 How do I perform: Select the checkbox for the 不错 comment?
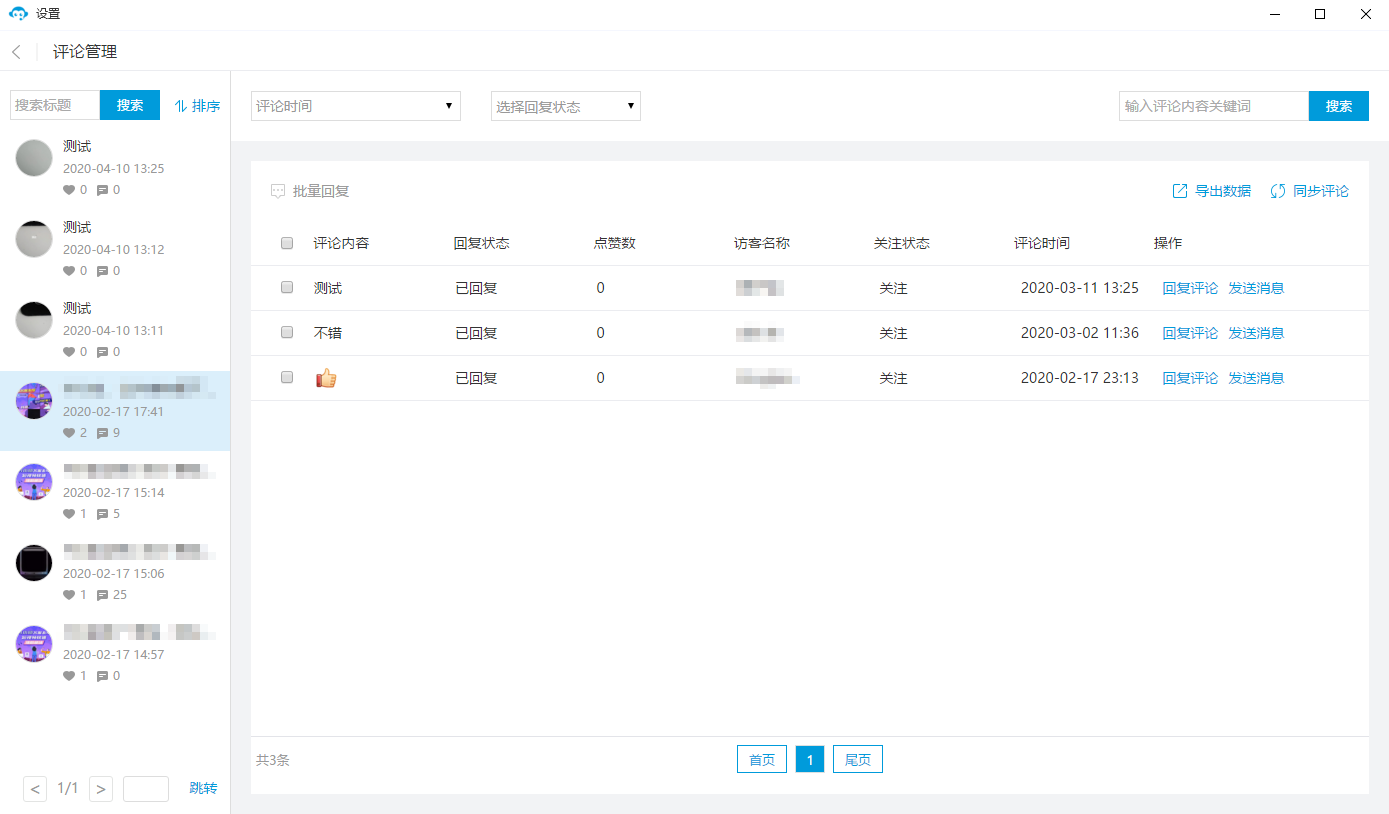pyautogui.click(x=287, y=333)
